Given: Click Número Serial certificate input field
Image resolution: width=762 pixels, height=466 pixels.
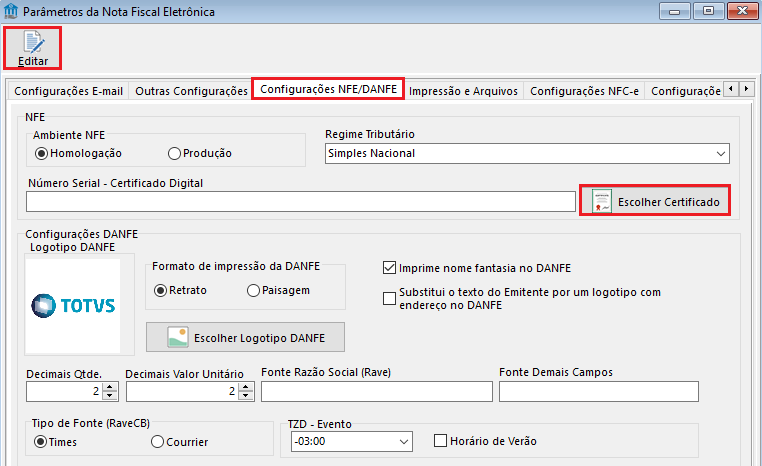Looking at the screenshot, I should 301,201.
